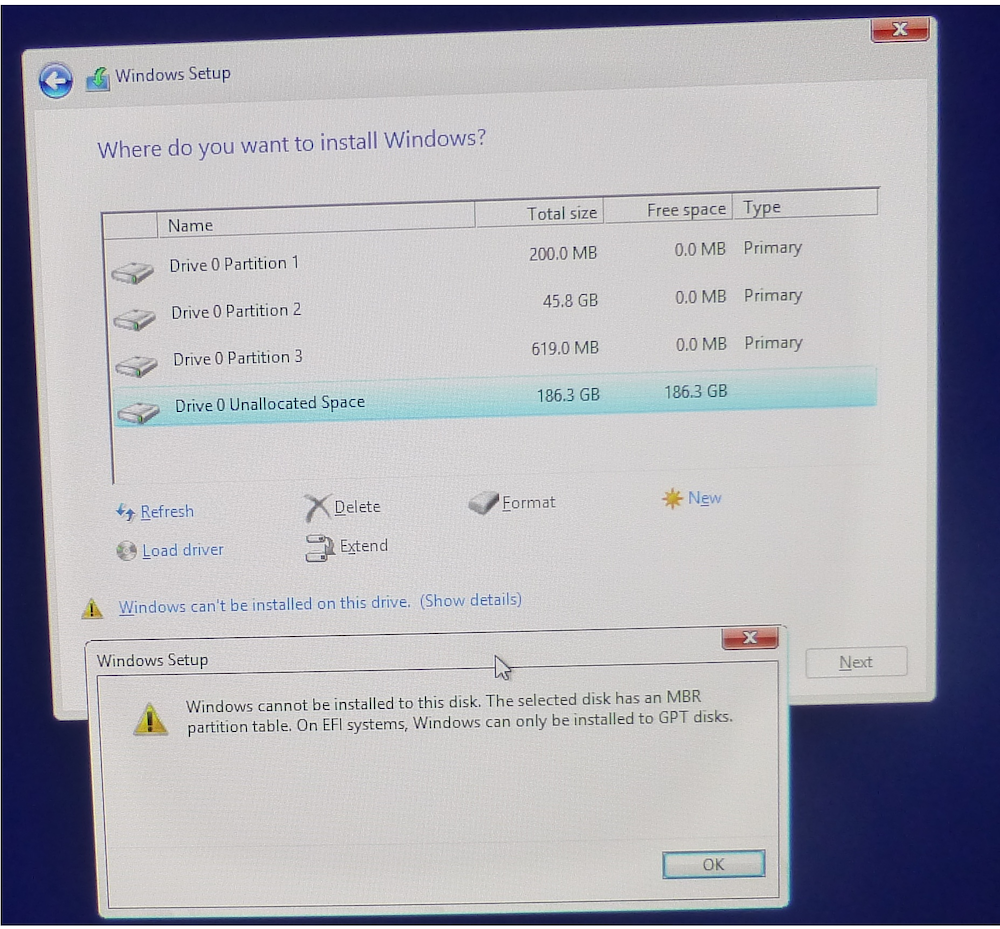Image resolution: width=1000 pixels, height=929 pixels.
Task: Click the Load driver disc icon
Action: pos(126,551)
